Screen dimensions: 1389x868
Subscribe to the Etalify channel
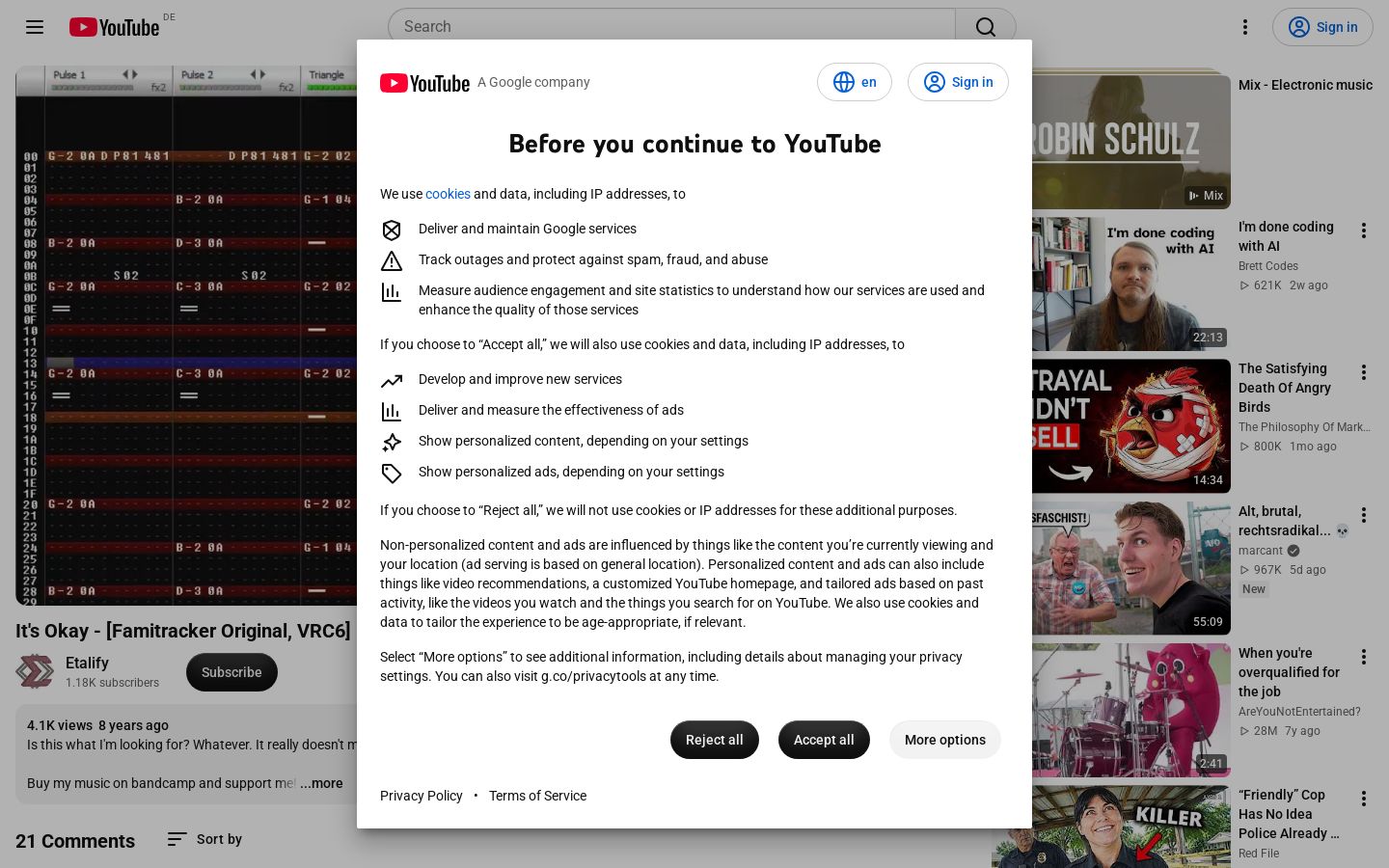(x=231, y=672)
